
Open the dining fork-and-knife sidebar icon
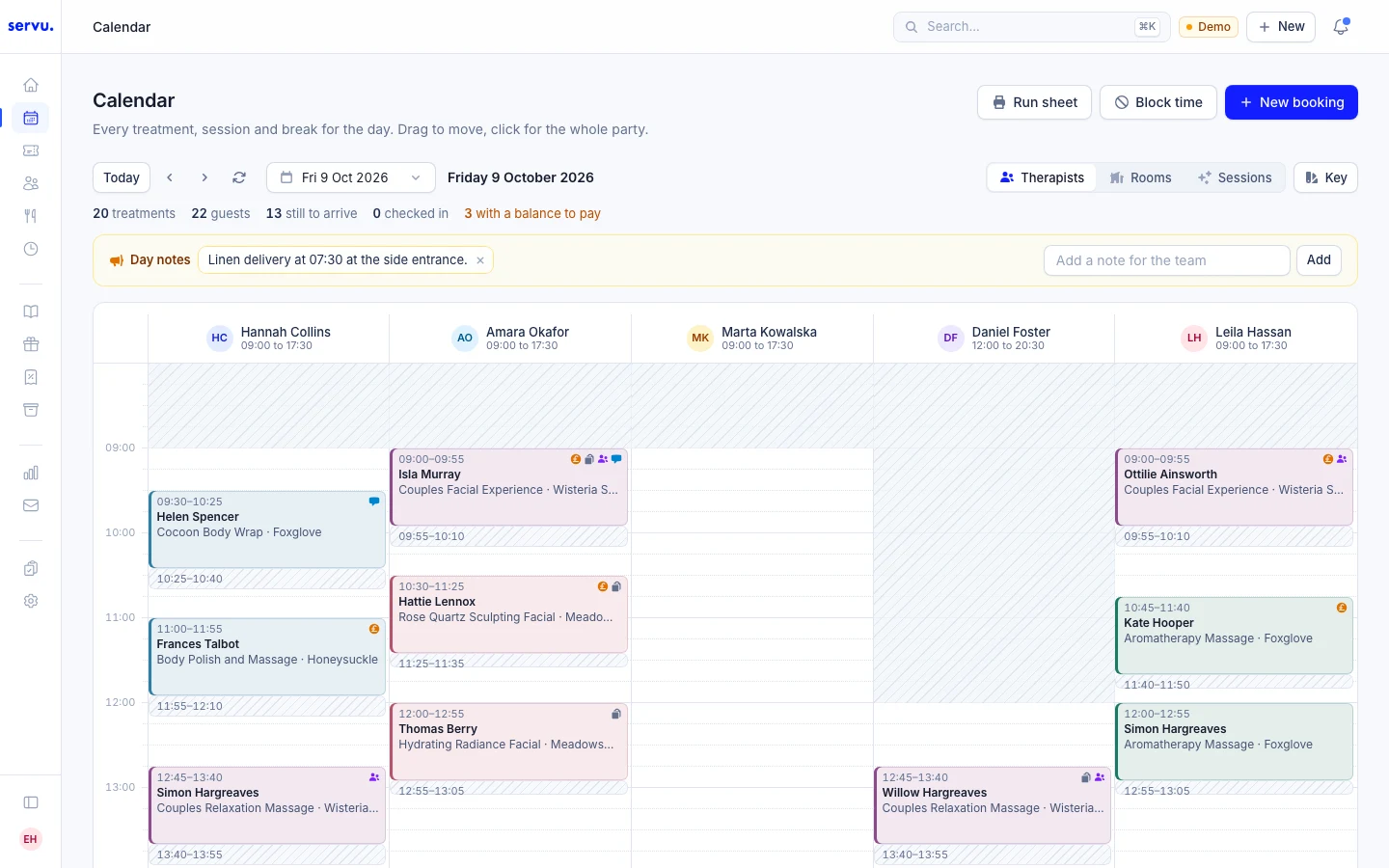(31, 216)
